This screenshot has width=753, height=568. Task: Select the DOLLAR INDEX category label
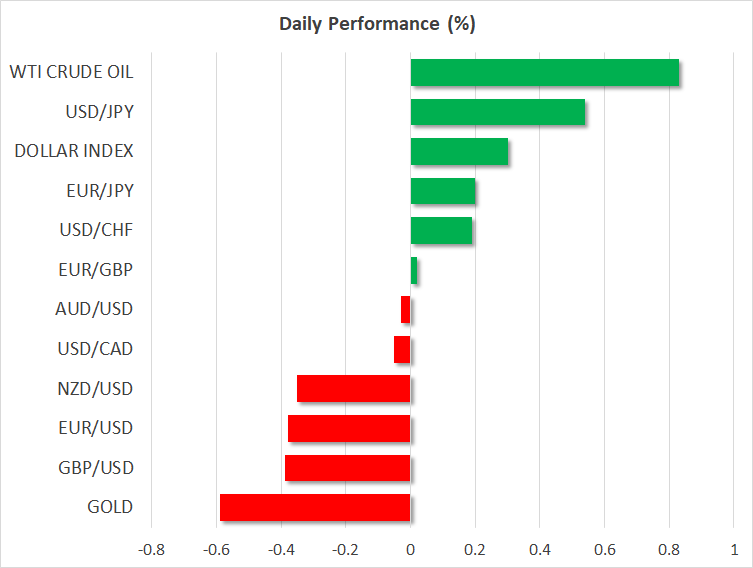[74, 151]
